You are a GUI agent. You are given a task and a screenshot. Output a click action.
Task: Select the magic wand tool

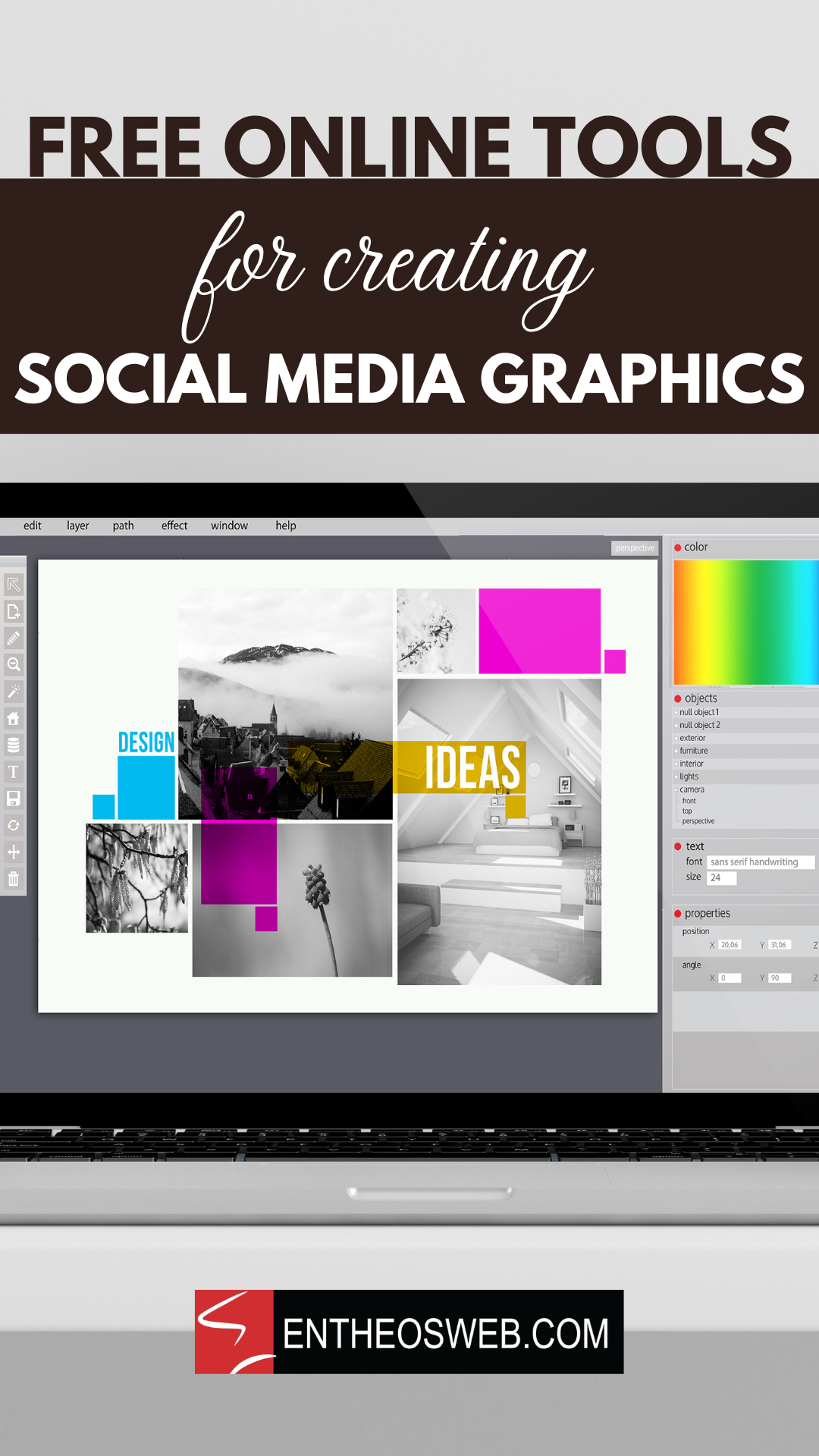point(14,692)
